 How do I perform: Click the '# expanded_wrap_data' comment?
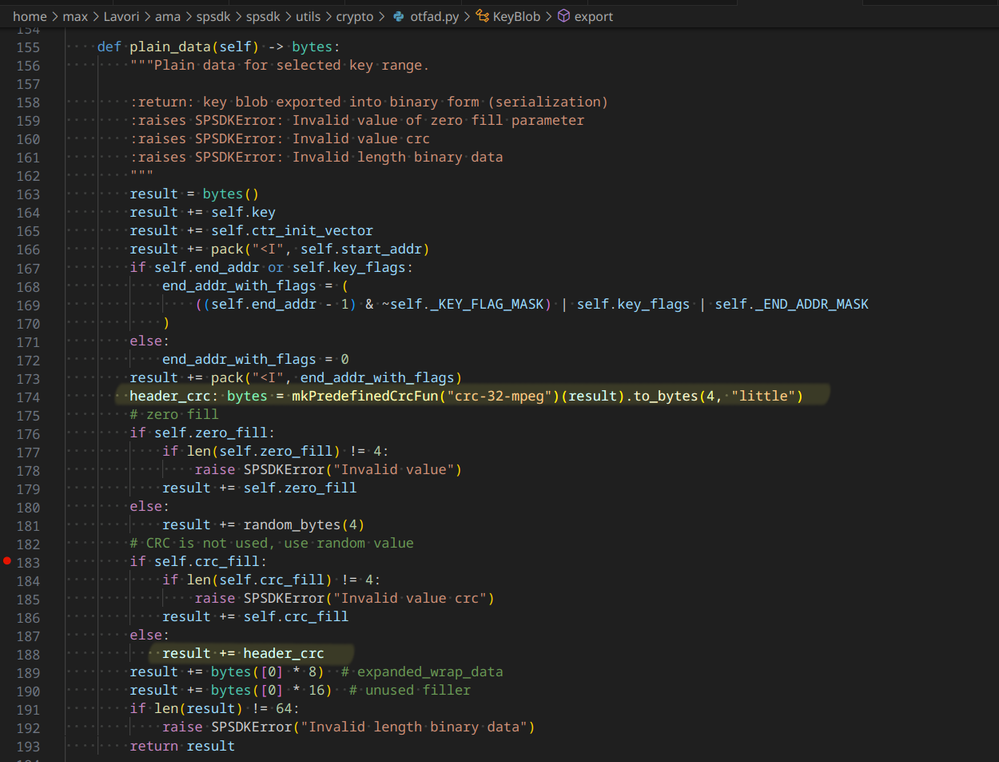click(x=422, y=672)
